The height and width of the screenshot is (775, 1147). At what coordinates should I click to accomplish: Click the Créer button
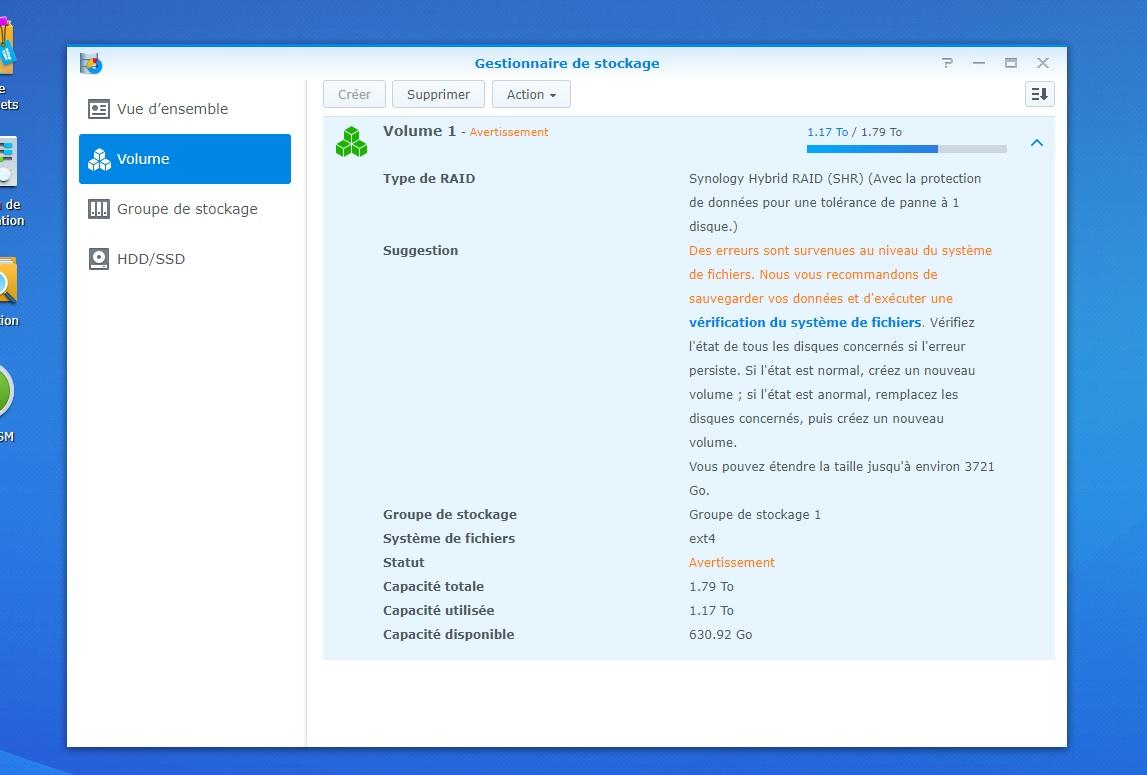click(354, 94)
